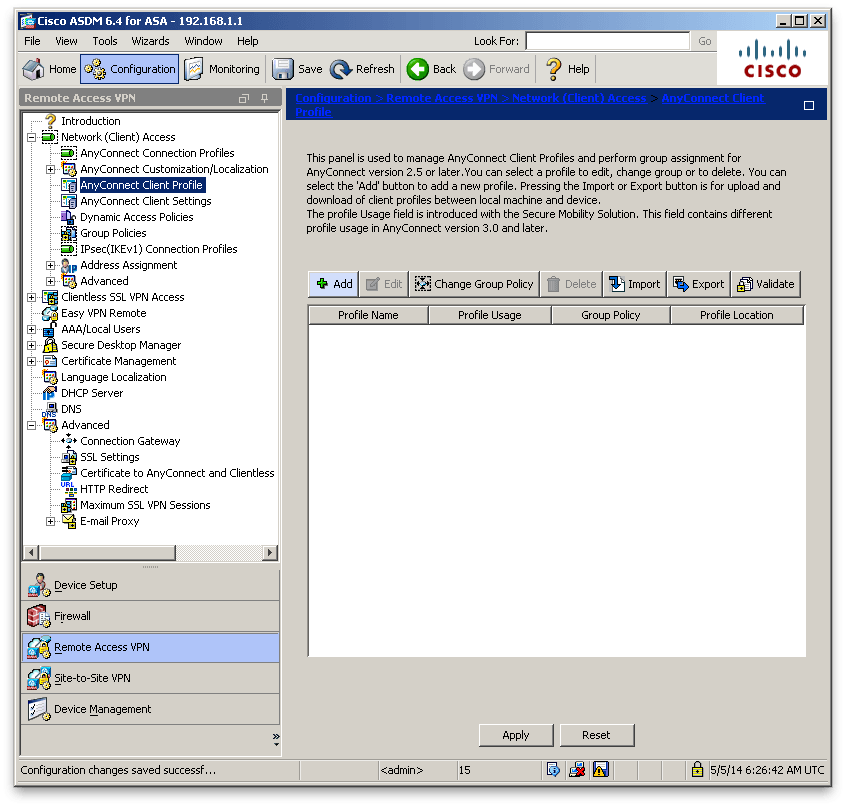The image size is (846, 807).
Task: Click the Validate button
Action: coord(766,284)
